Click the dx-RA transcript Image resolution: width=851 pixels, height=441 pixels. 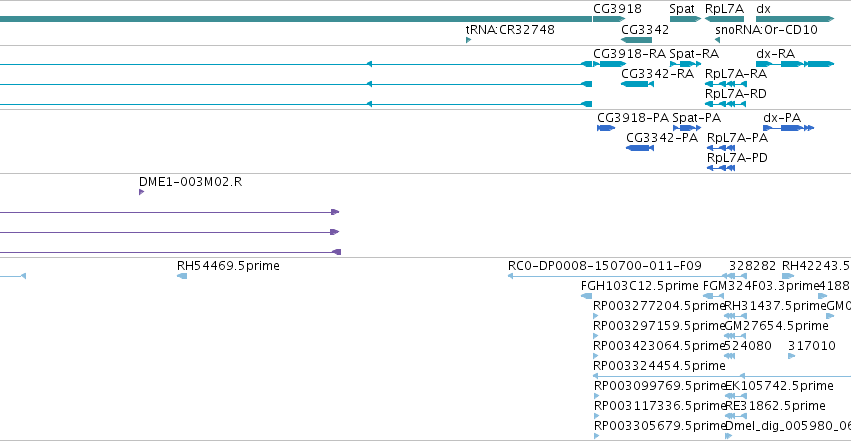(795, 64)
